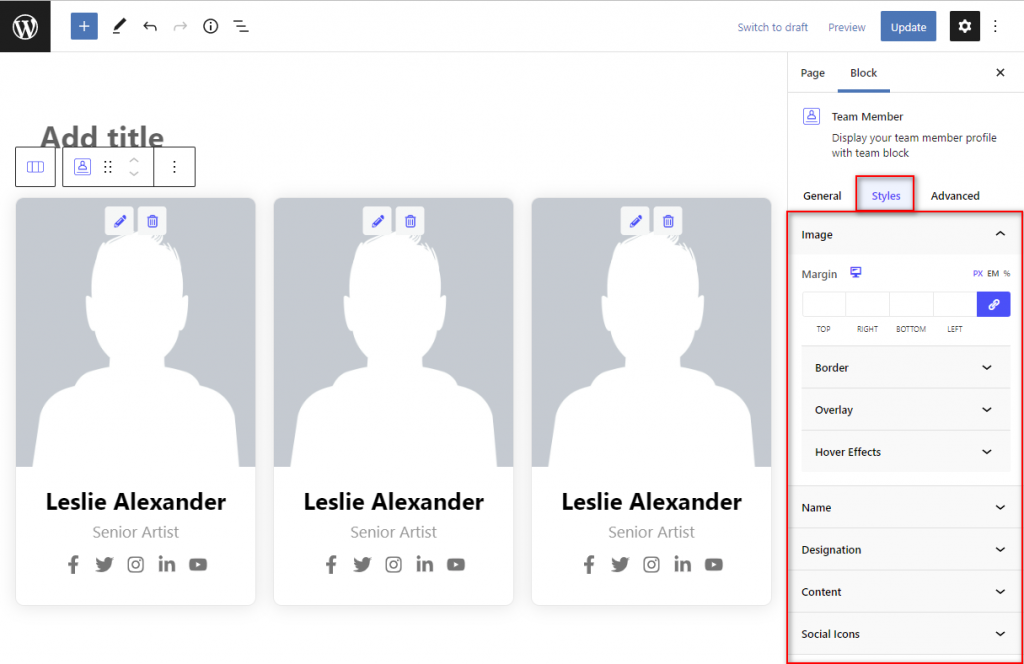
Task: Delete the second team member image
Action: [410, 221]
